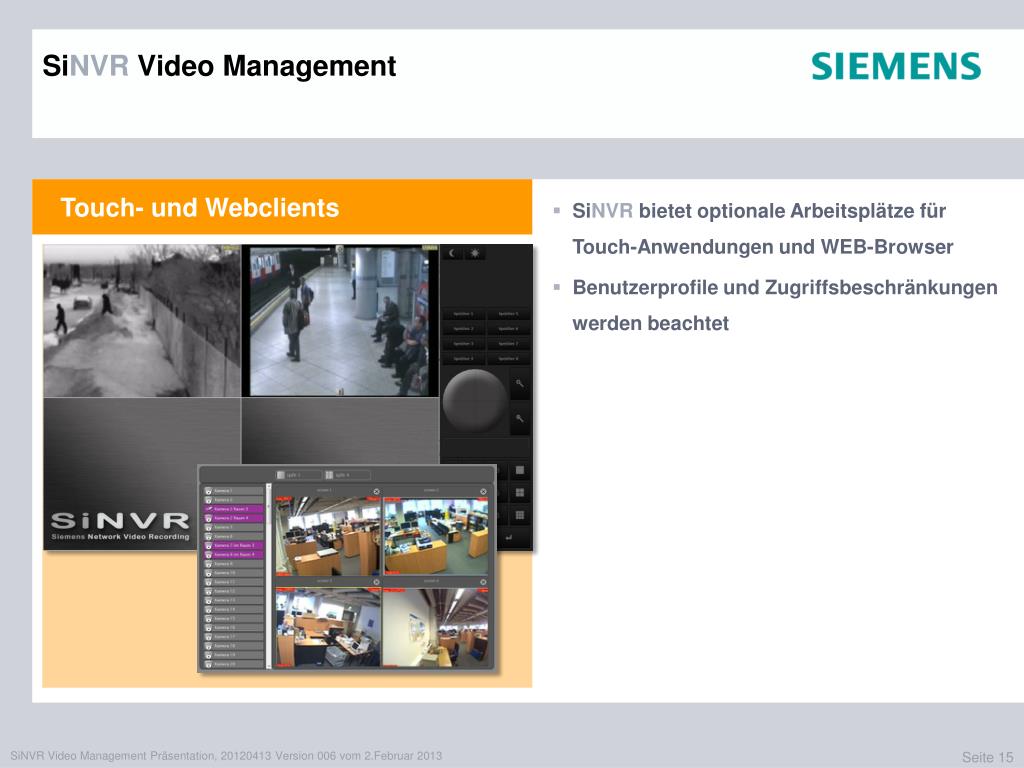Click the SiNVR Video Management title
Image resolution: width=1024 pixels, height=768 pixels.
point(219,66)
